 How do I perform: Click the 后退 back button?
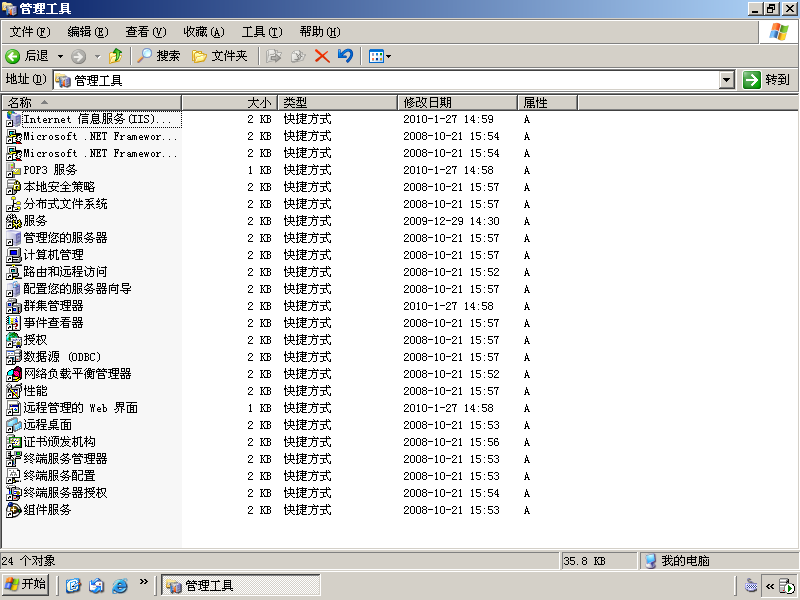28,56
